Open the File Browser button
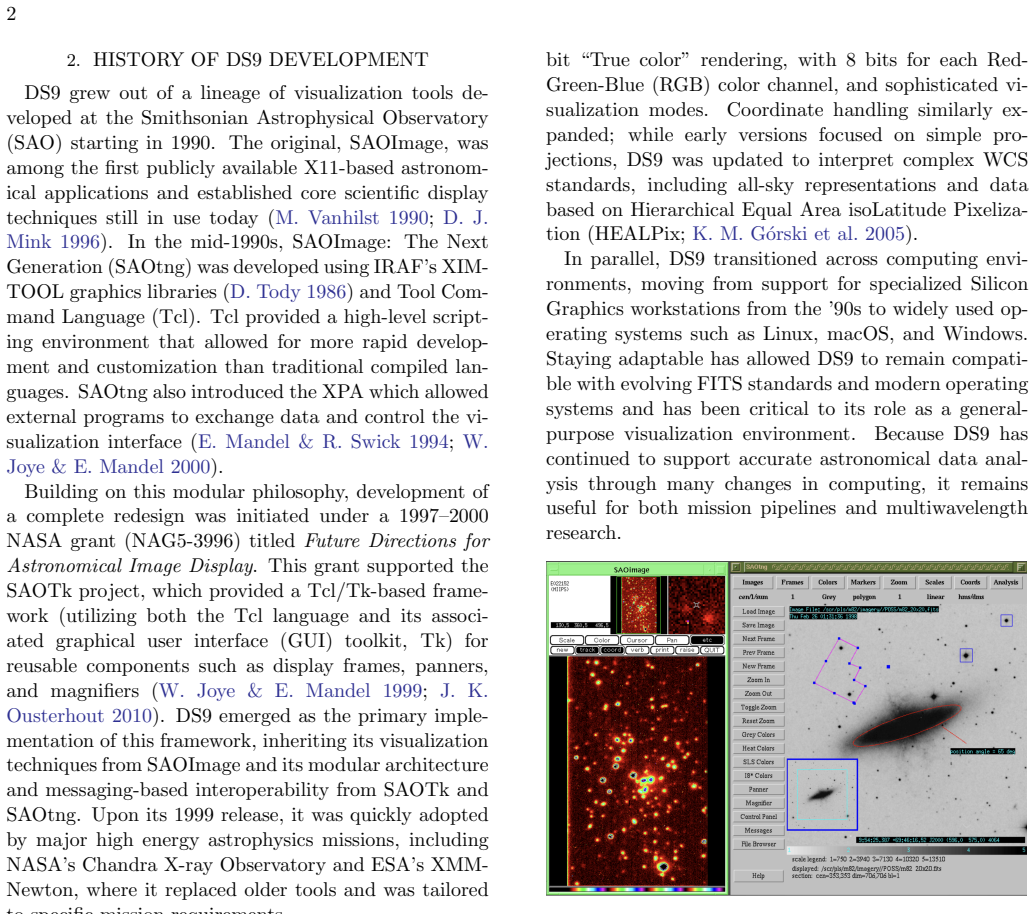Image resolution: width=1035 pixels, height=914 pixels. pyautogui.click(x=758, y=844)
